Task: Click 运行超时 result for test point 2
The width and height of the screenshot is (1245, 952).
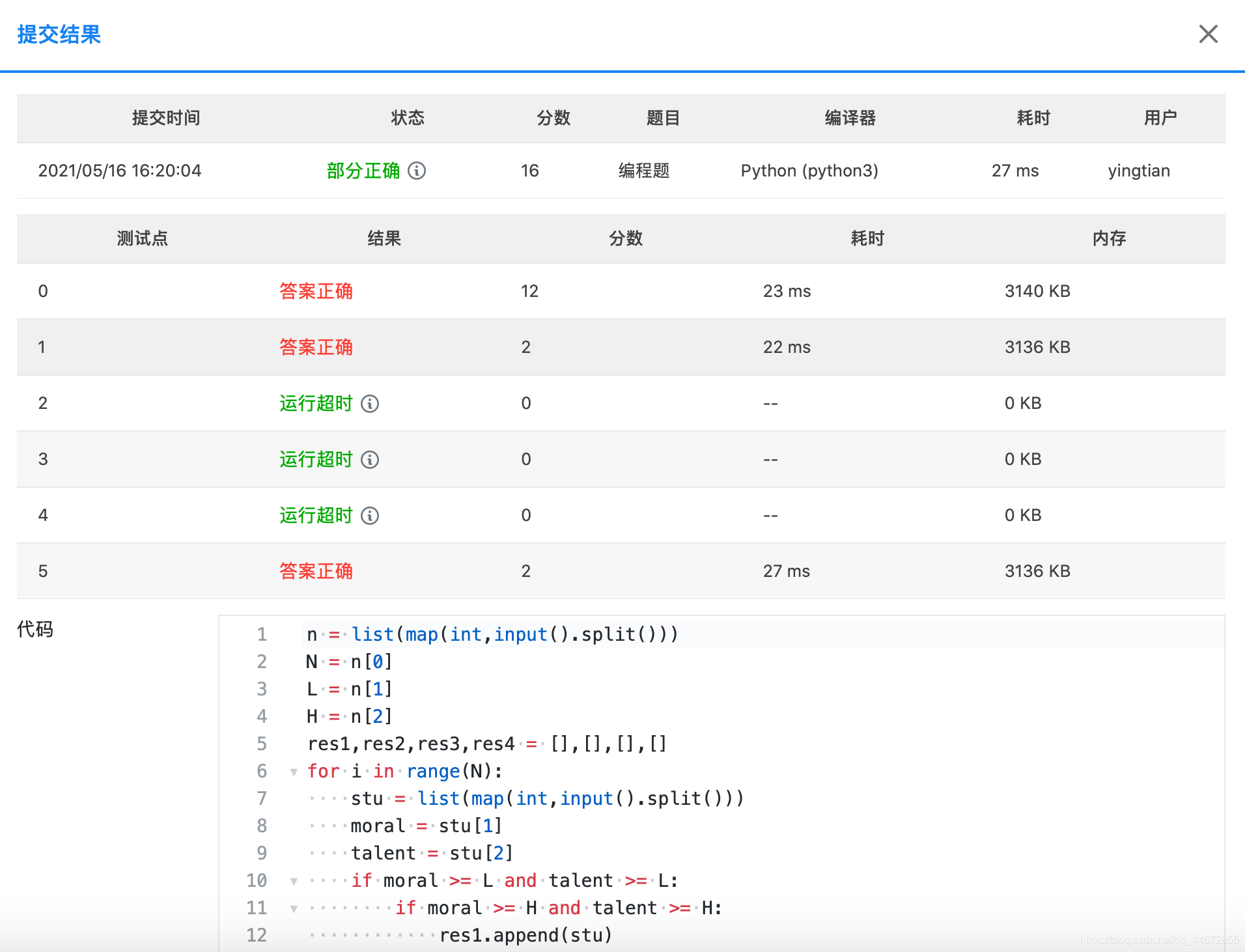Action: (316, 404)
